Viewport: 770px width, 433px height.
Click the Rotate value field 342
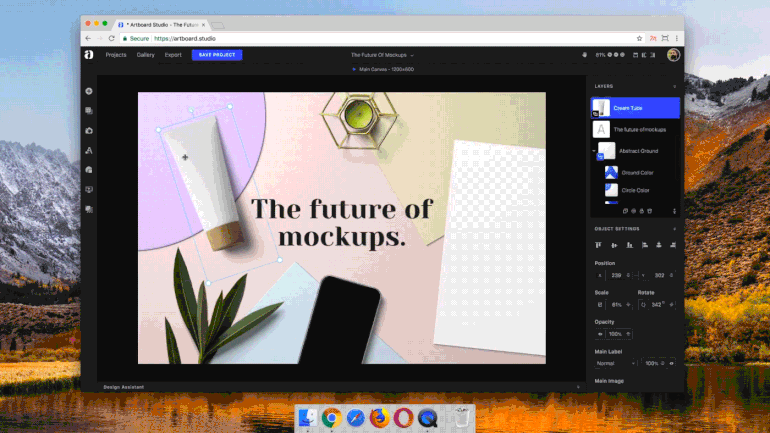(x=658, y=305)
